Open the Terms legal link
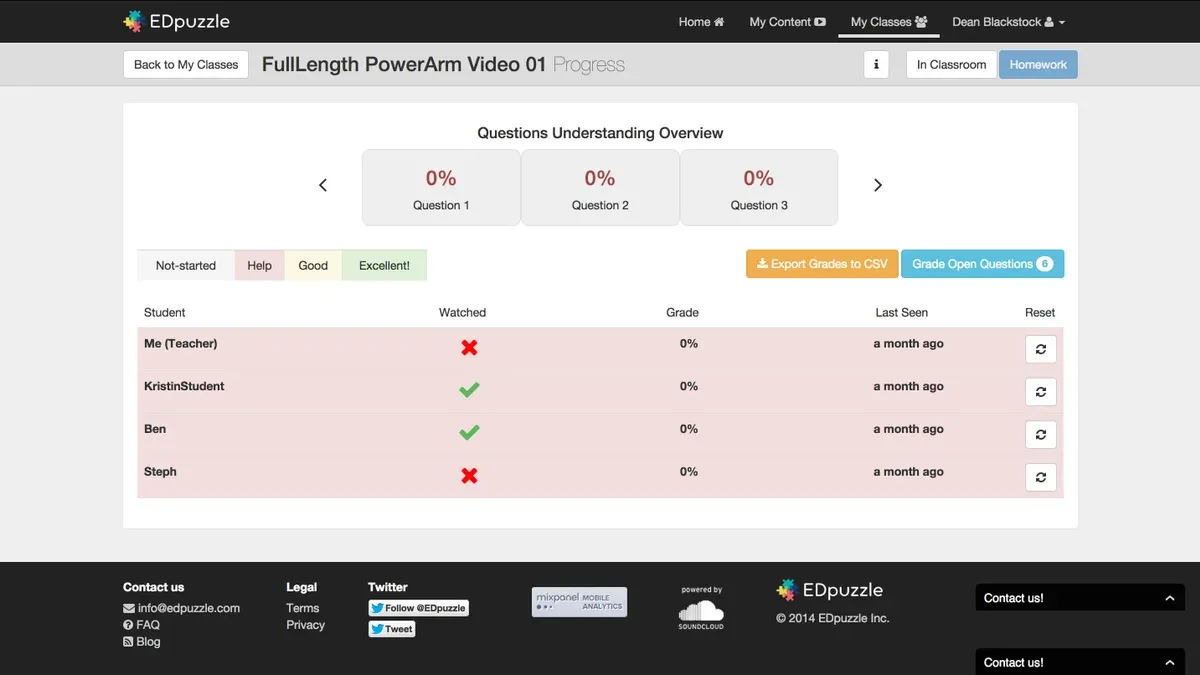This screenshot has height=675, width=1200. pos(303,607)
